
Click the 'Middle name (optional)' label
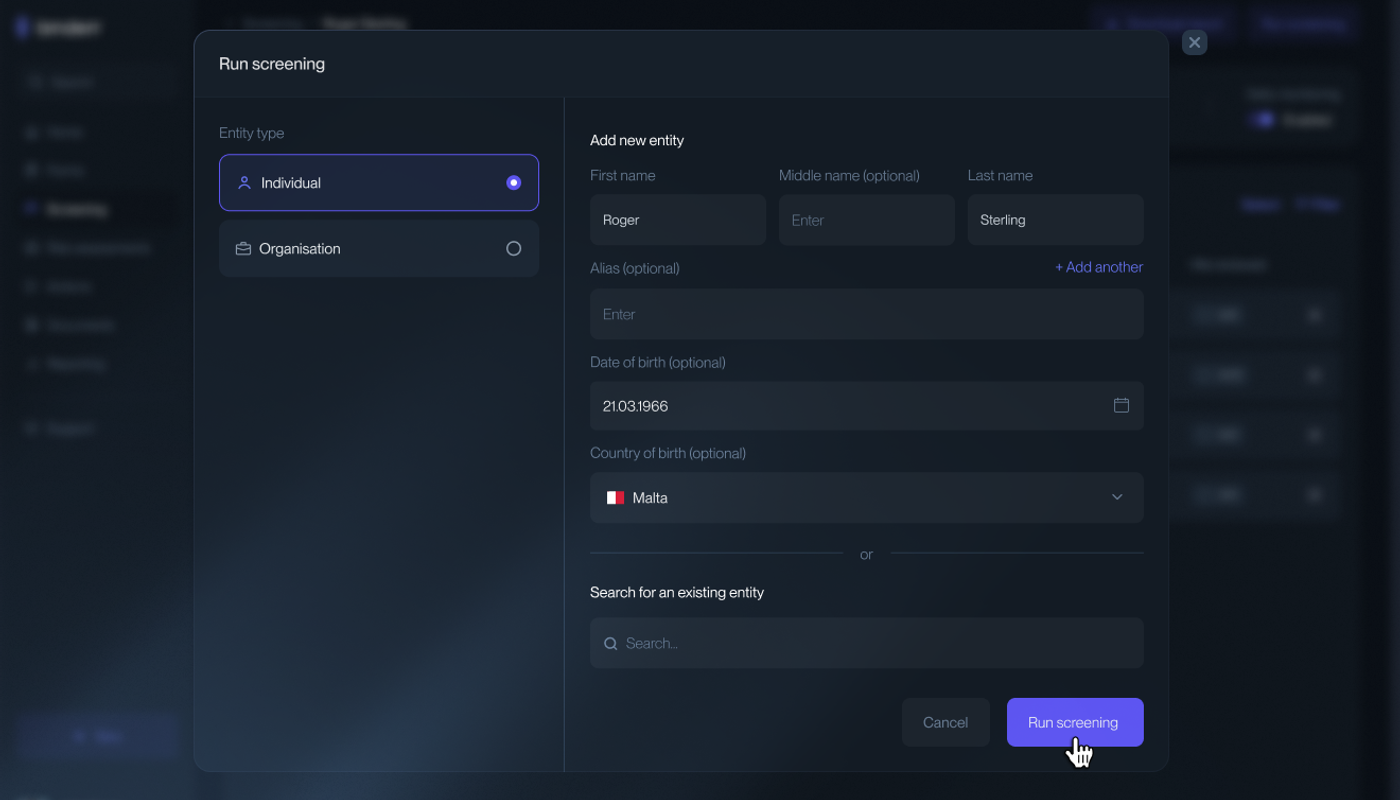click(x=849, y=176)
